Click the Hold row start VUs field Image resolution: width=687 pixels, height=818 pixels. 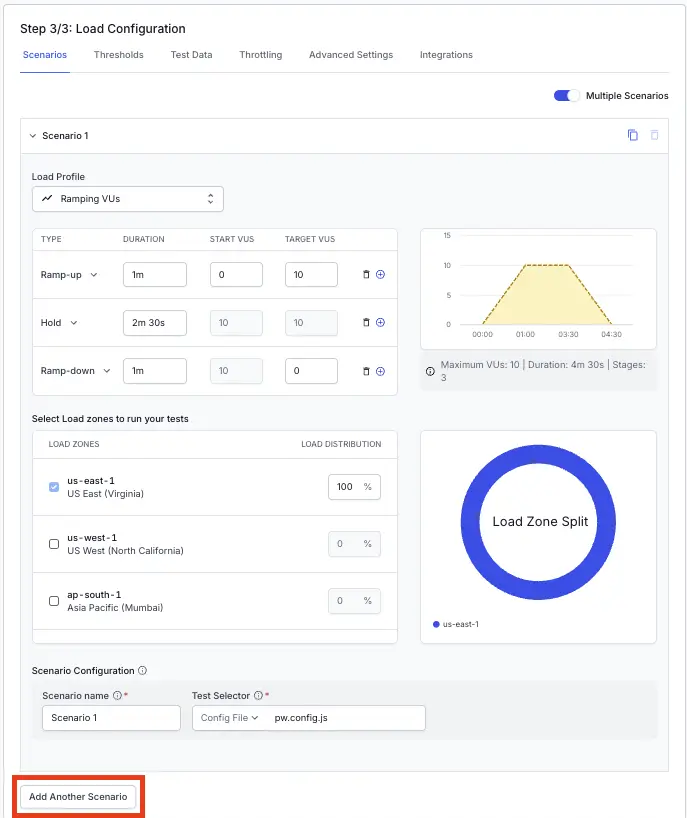pyautogui.click(x=236, y=323)
